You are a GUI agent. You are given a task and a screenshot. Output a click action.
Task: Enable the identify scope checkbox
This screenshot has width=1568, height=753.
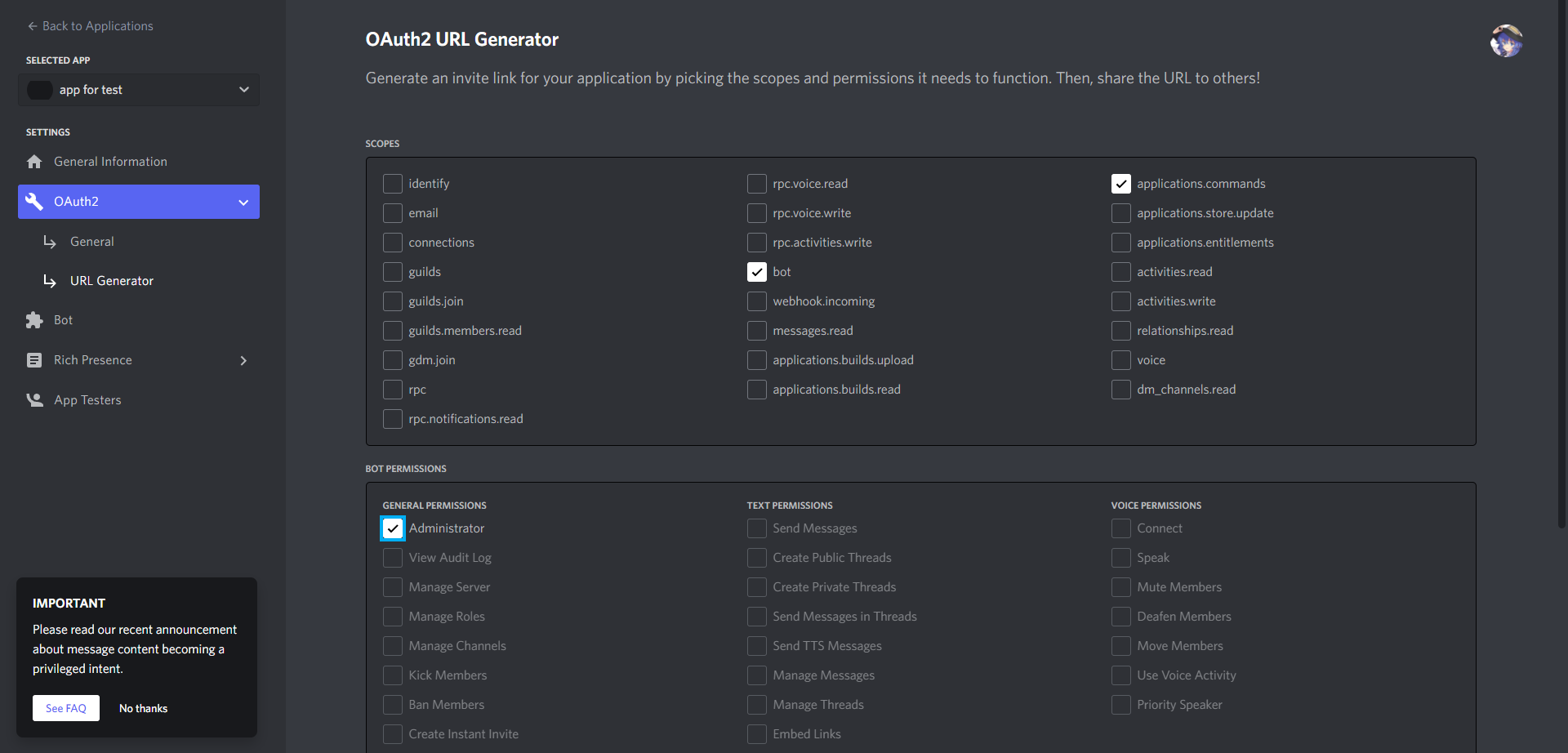pos(393,184)
